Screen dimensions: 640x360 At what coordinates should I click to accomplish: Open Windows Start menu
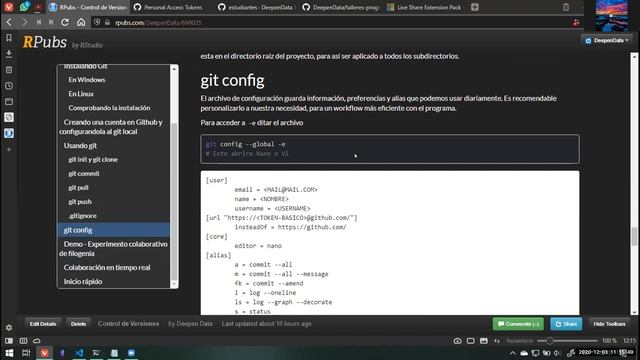[x=9, y=353]
